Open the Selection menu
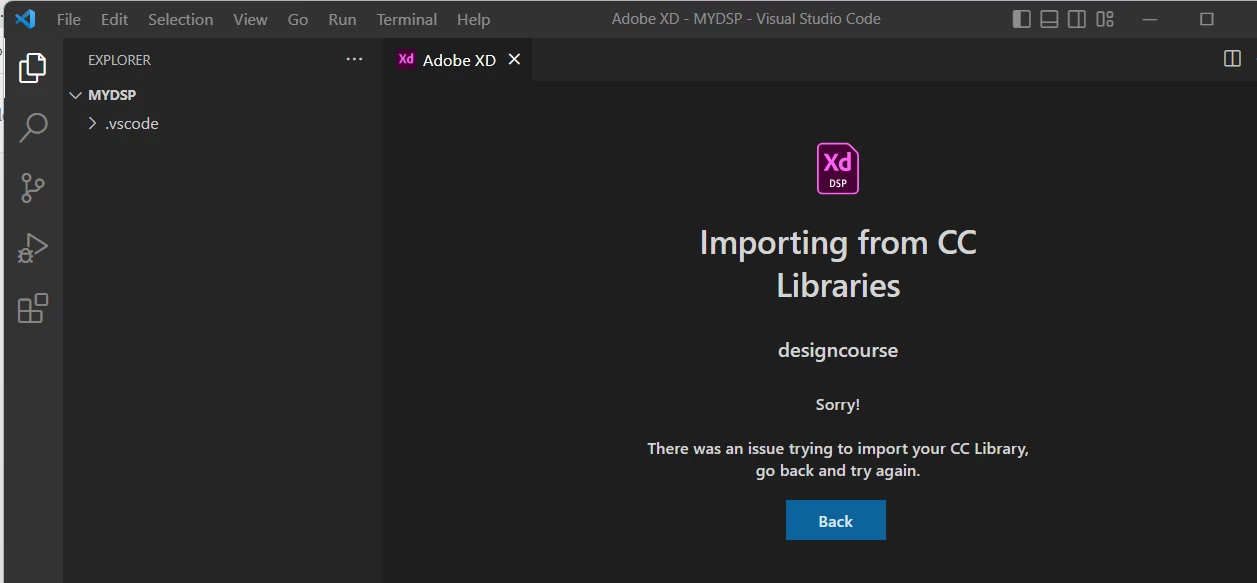This screenshot has width=1257, height=583. point(180,19)
